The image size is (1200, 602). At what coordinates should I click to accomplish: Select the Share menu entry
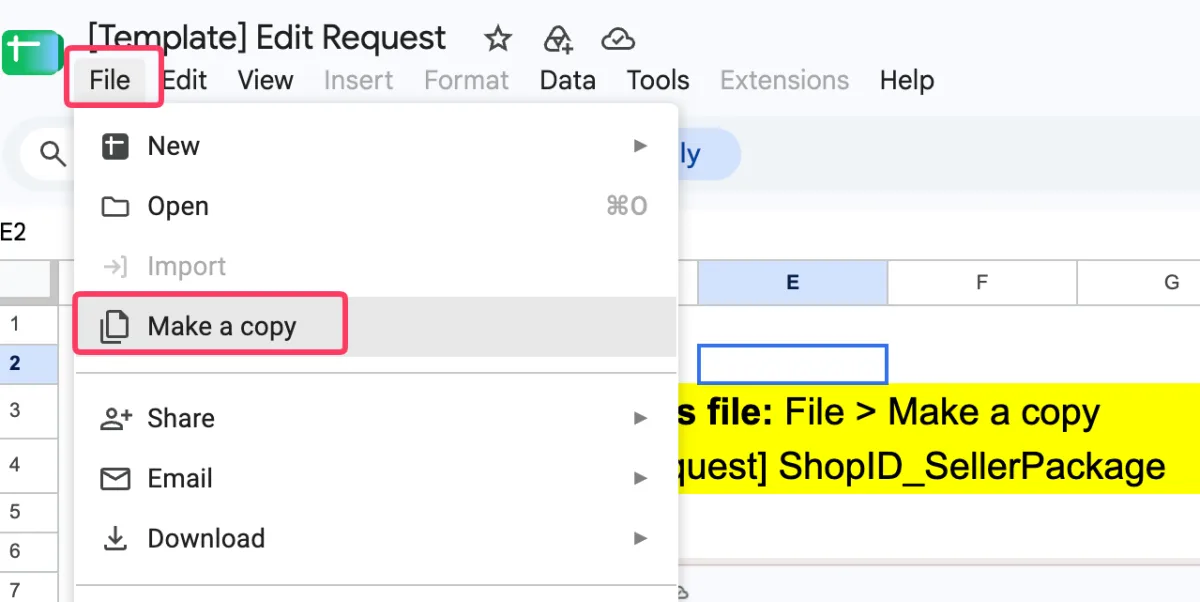(376, 419)
